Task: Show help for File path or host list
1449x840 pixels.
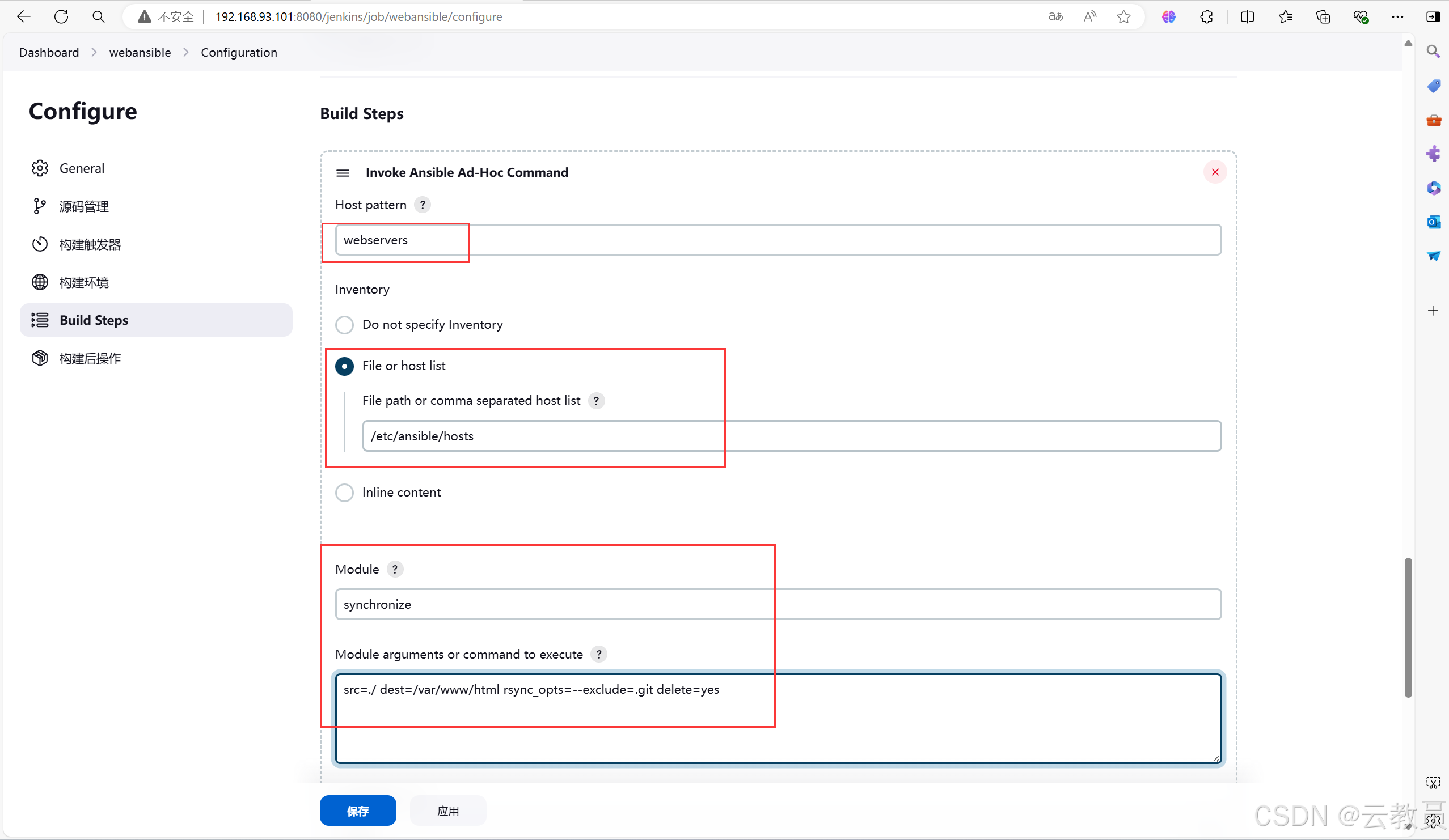Action: point(596,401)
